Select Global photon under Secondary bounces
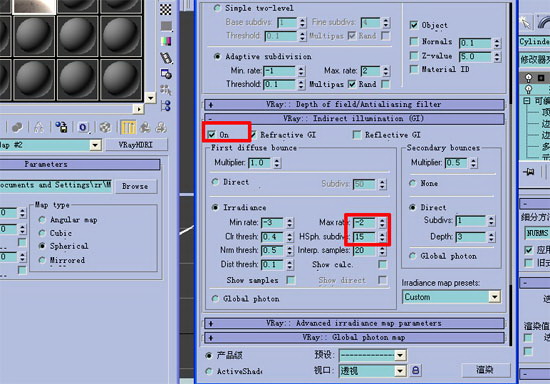 [x=412, y=256]
